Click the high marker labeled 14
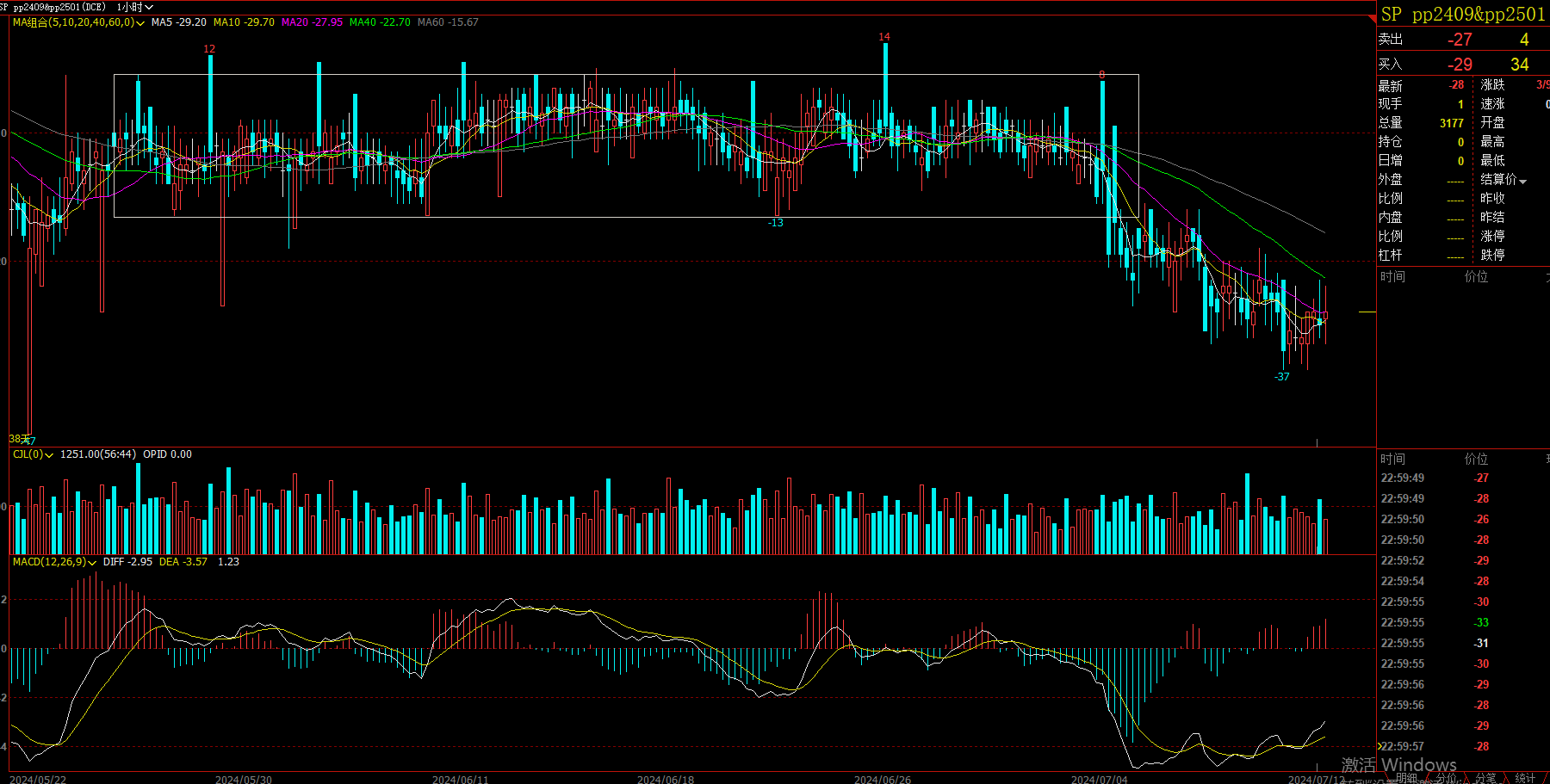 pyautogui.click(x=884, y=37)
